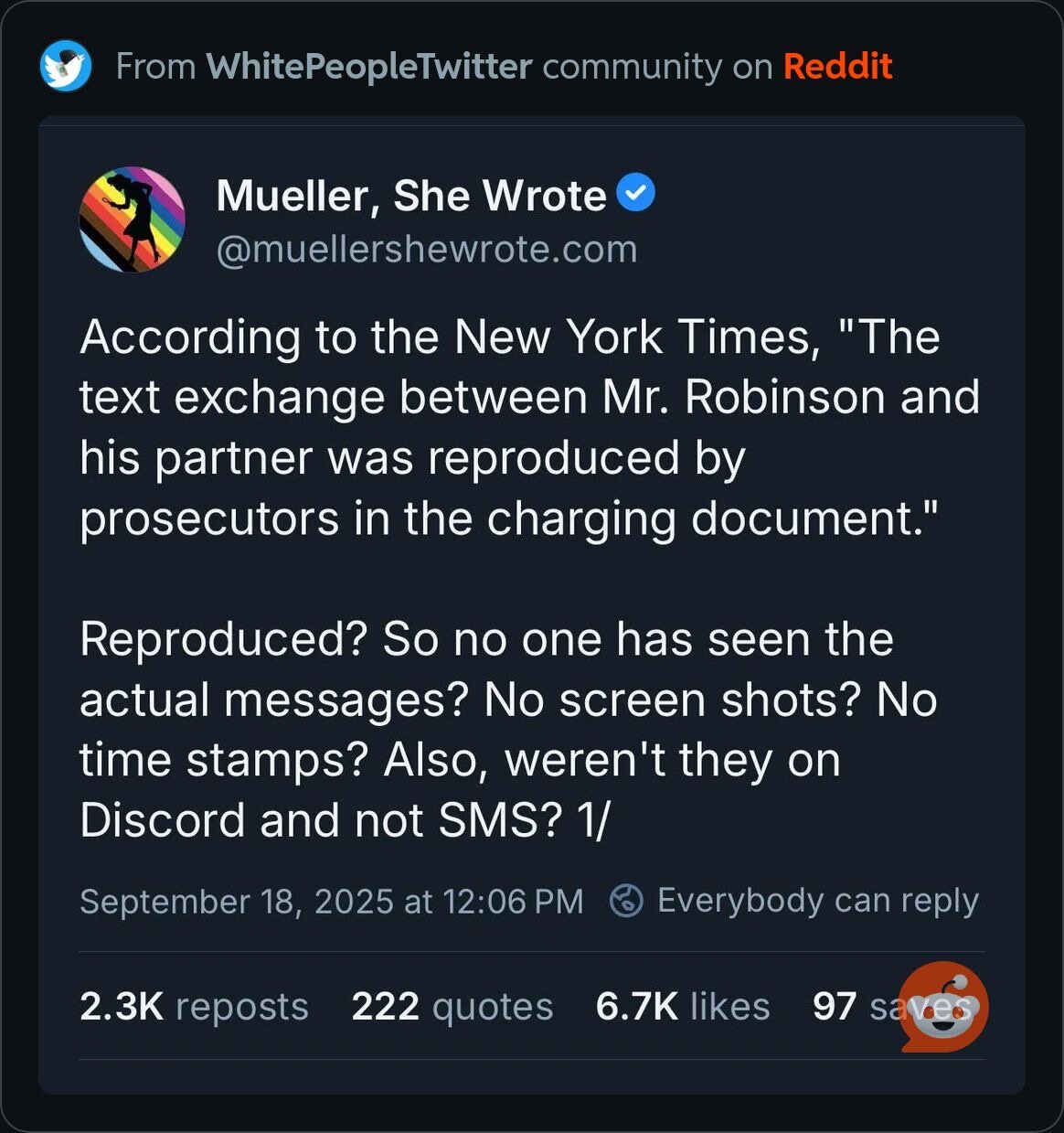Click the paragraph starting with Reproduced?
Viewport: 1064px width, 1133px height.
509,729
